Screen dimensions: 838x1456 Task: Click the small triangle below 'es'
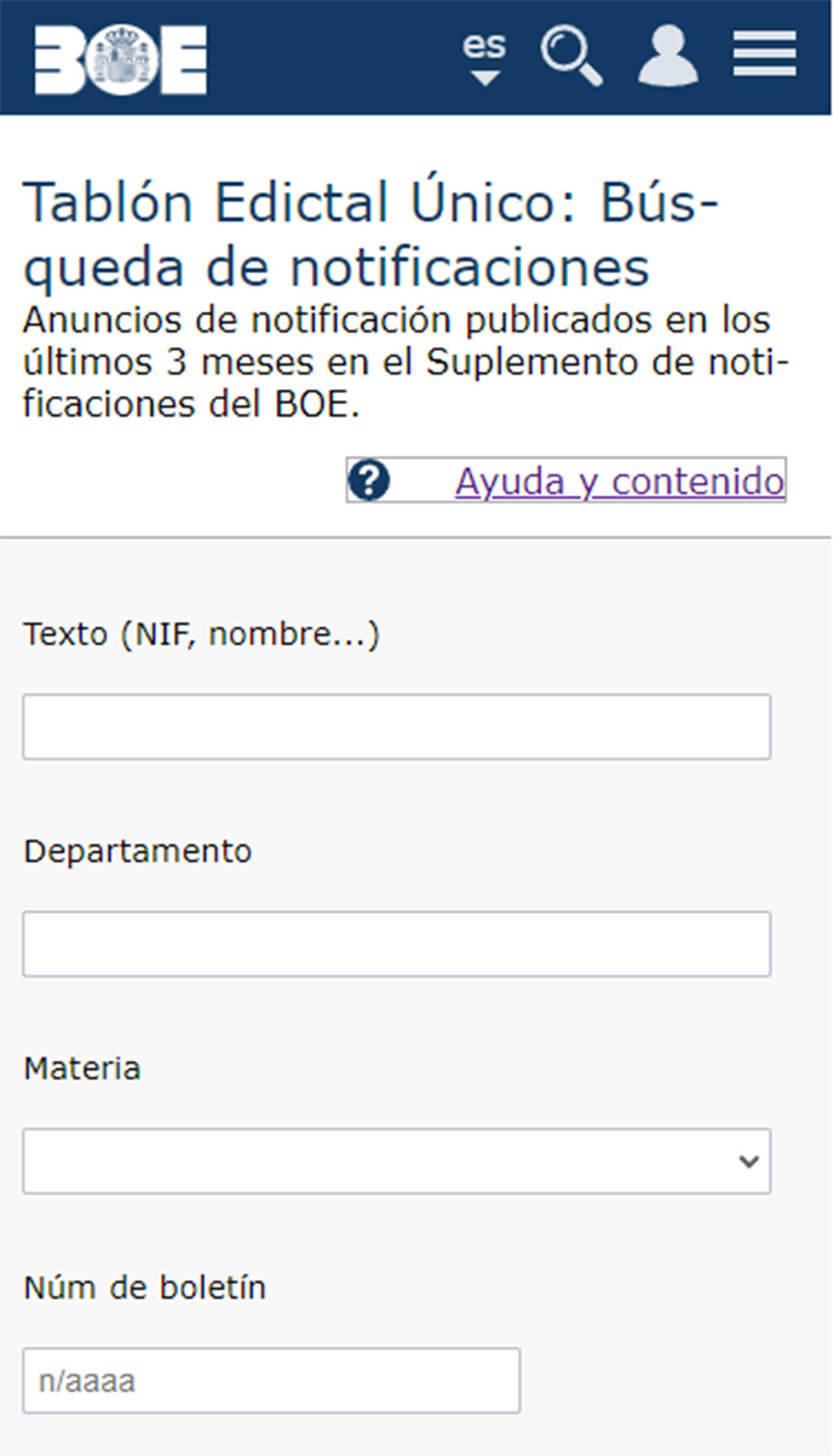point(485,77)
